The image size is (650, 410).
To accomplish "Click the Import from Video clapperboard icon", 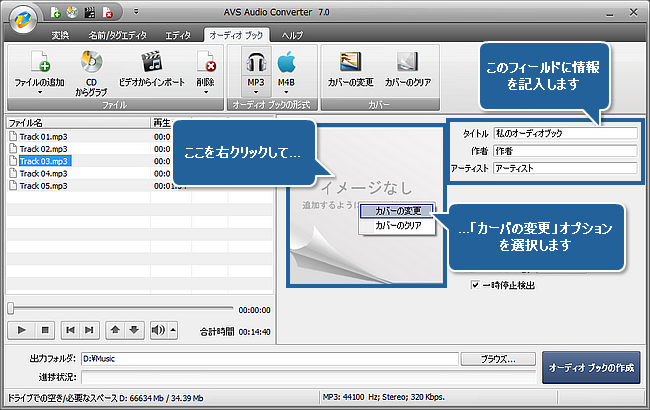I will click(151, 65).
